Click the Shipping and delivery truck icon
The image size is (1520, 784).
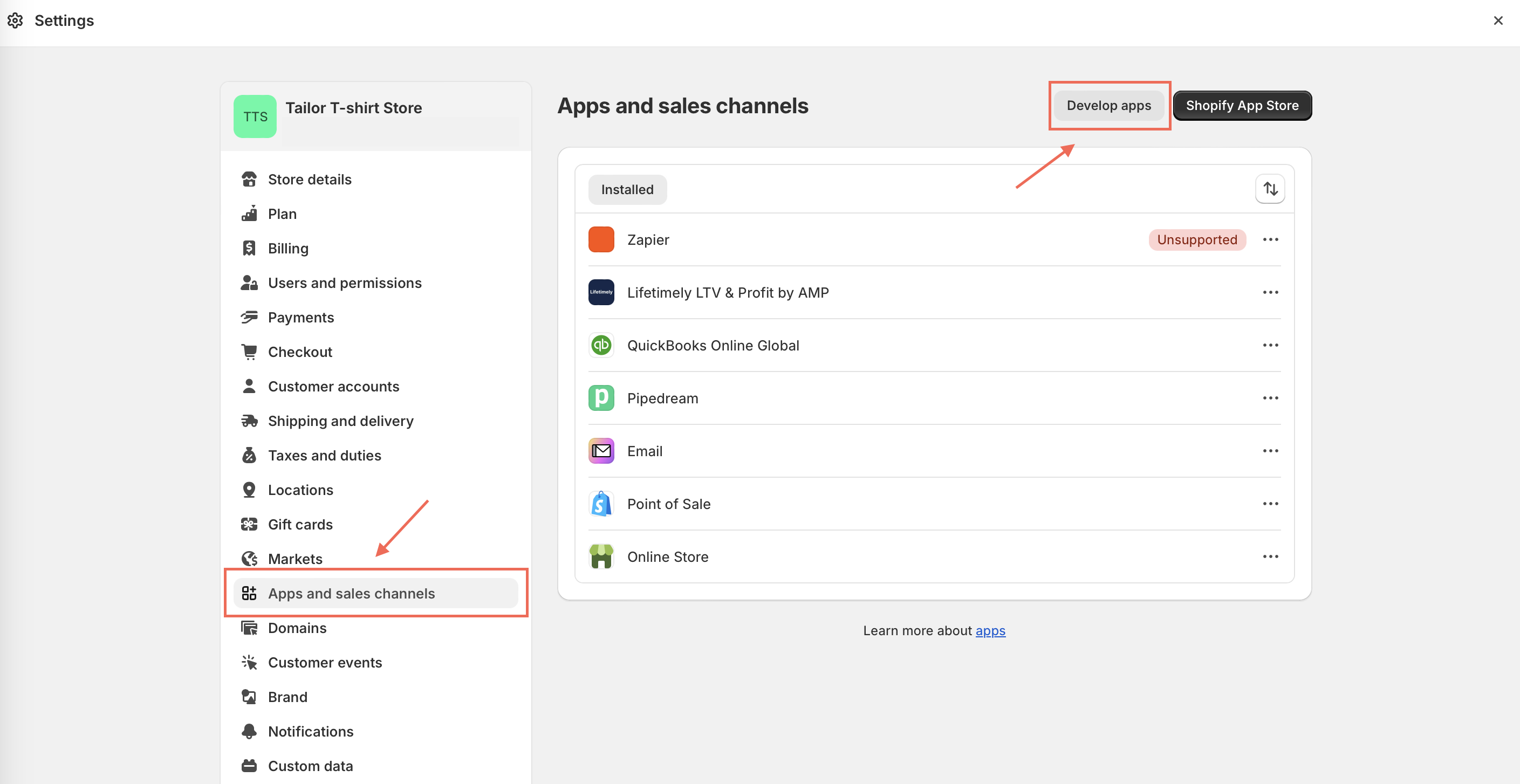[x=250, y=420]
